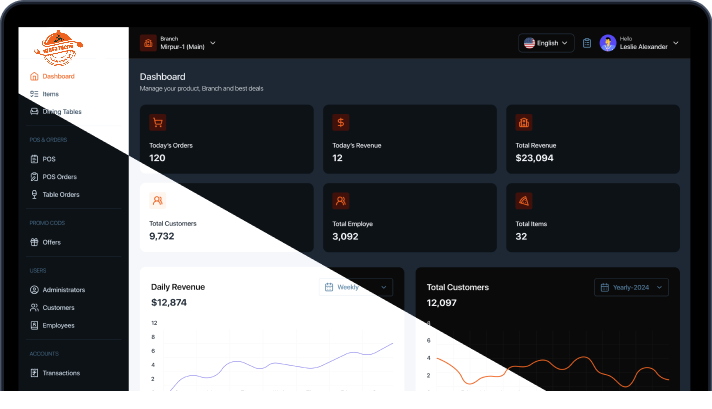The height and width of the screenshot is (409, 712).
Task: Open the Offers sidebar link
Action: click(51, 242)
